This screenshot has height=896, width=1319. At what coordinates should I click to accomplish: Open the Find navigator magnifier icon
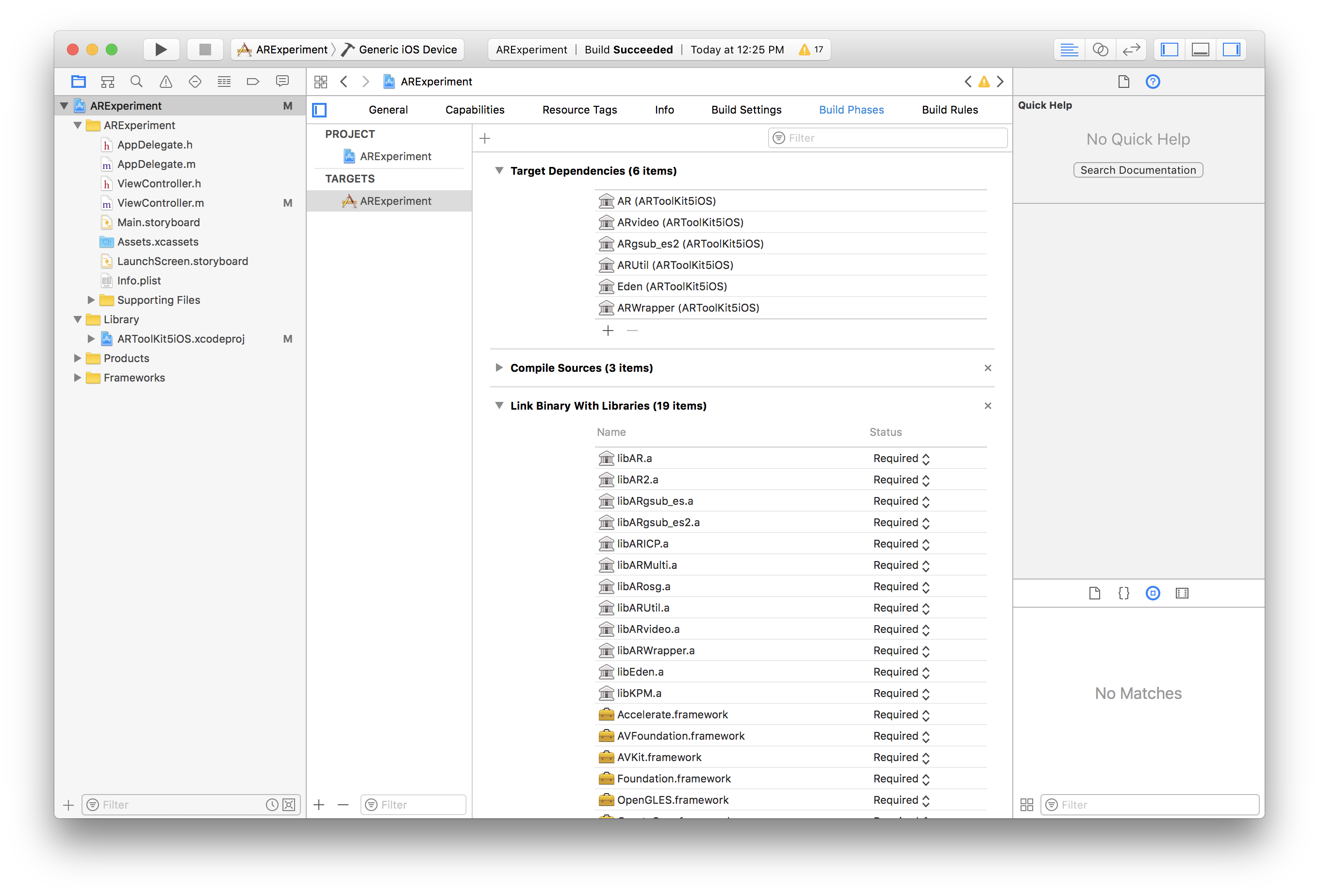pos(136,82)
